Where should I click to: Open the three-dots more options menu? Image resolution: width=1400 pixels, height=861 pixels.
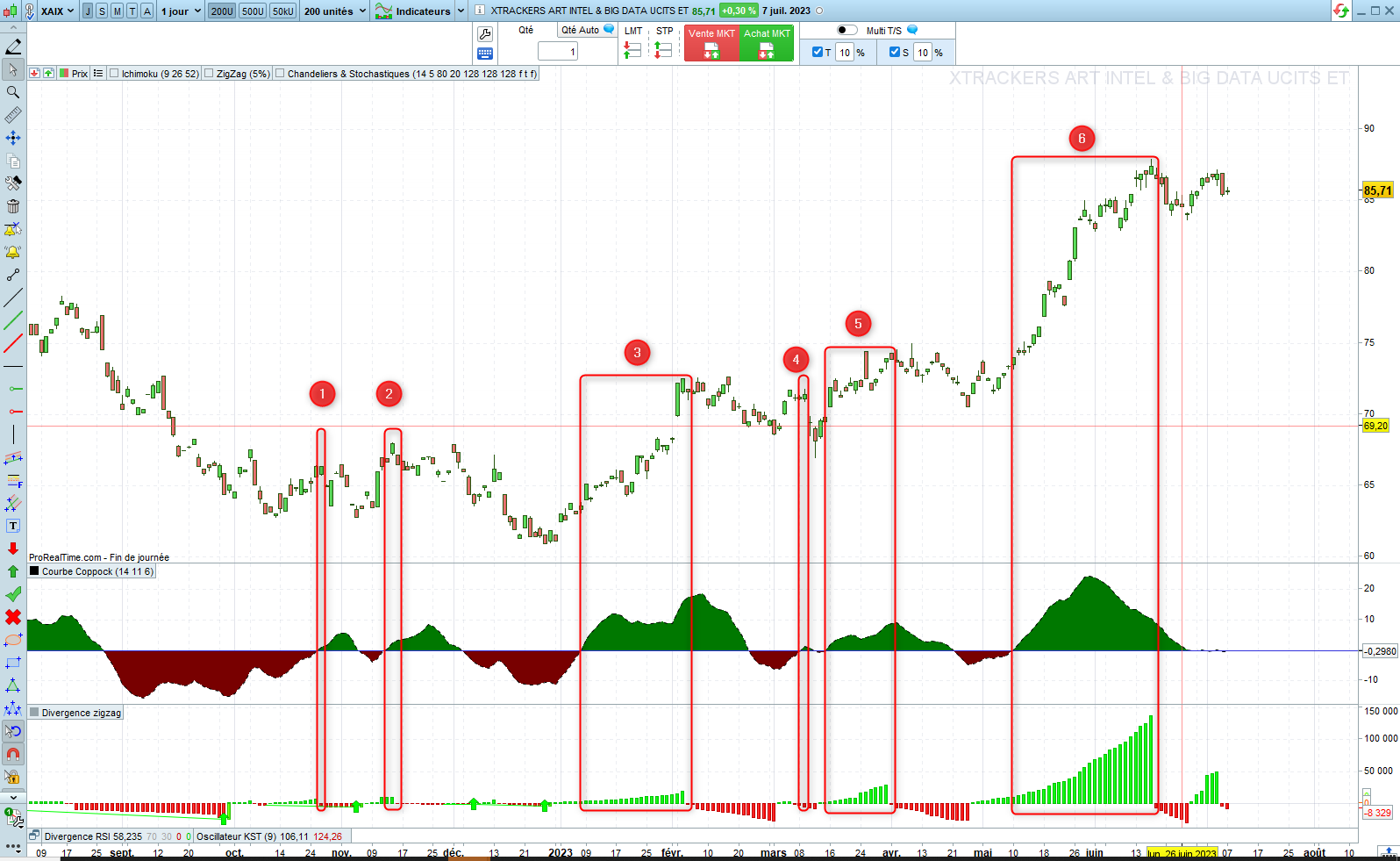(13, 846)
